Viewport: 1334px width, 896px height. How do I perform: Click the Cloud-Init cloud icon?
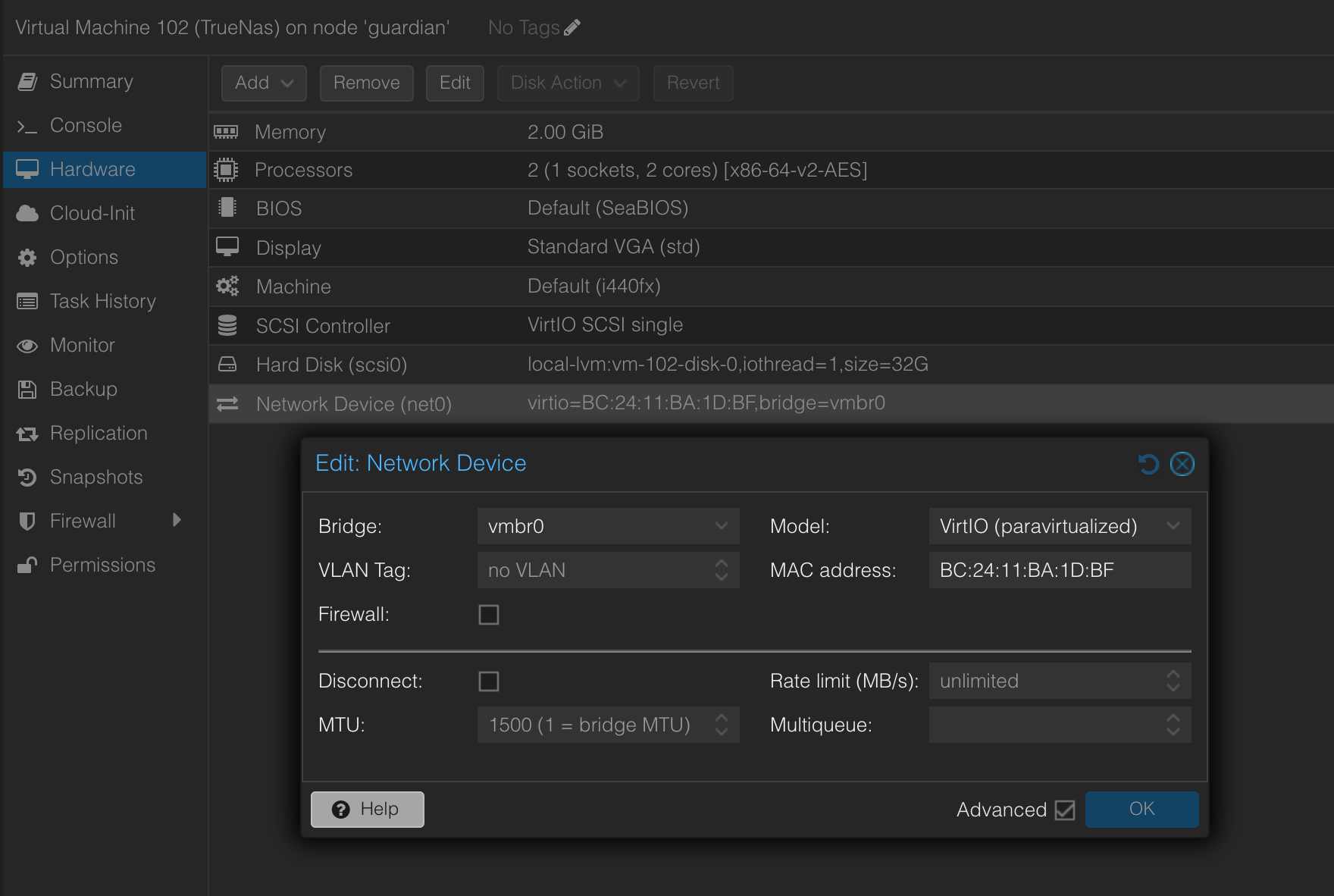click(x=27, y=214)
